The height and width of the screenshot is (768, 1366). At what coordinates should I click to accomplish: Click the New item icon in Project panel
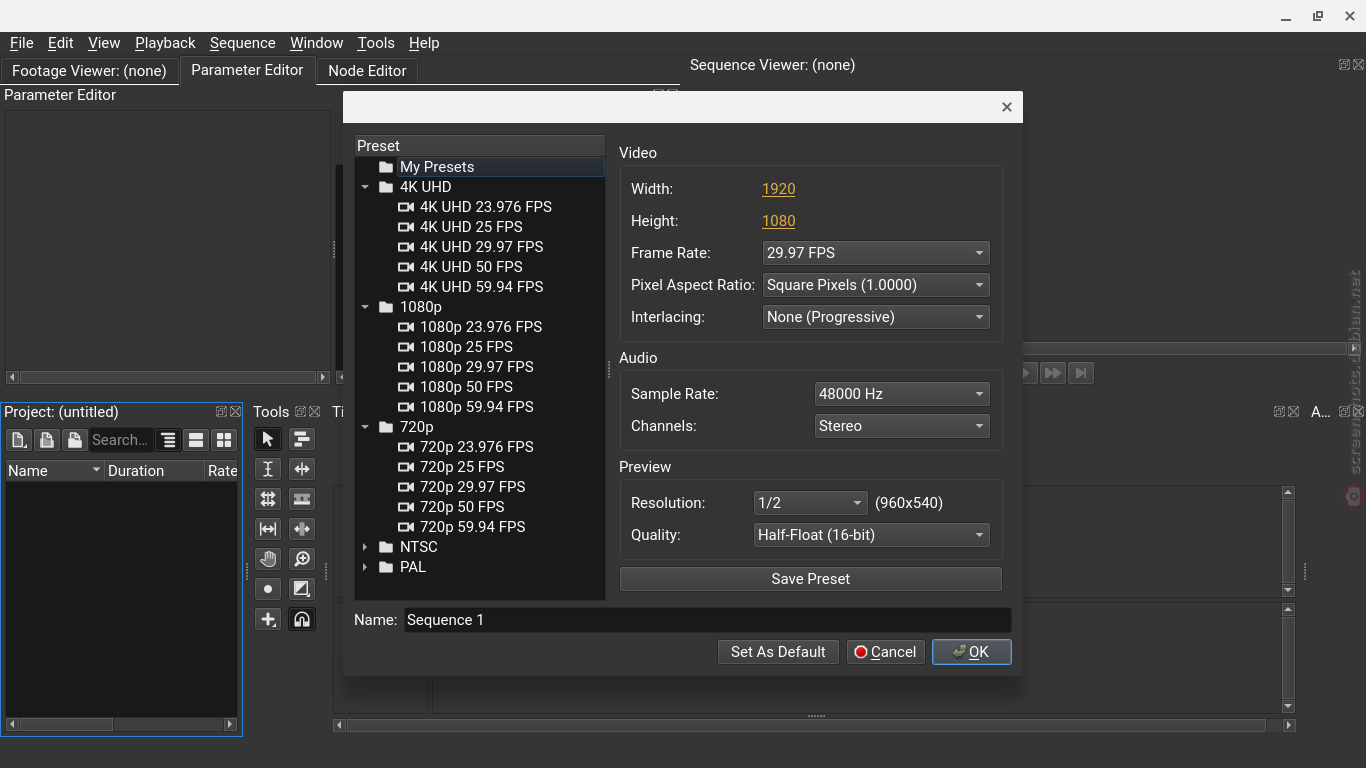point(19,440)
